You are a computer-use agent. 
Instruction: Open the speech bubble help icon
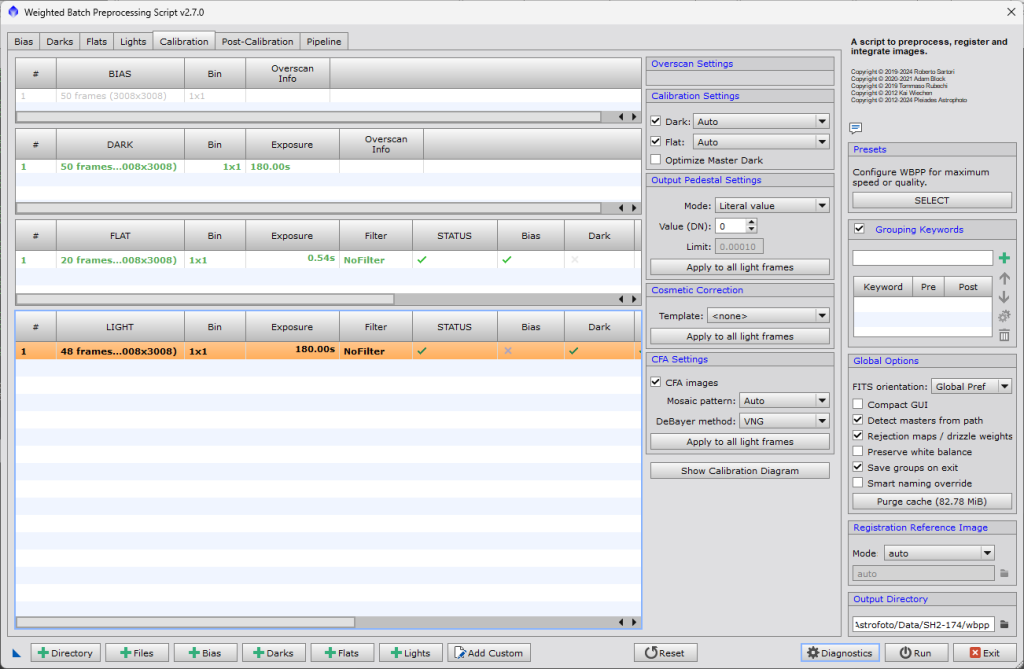pyautogui.click(x=856, y=127)
